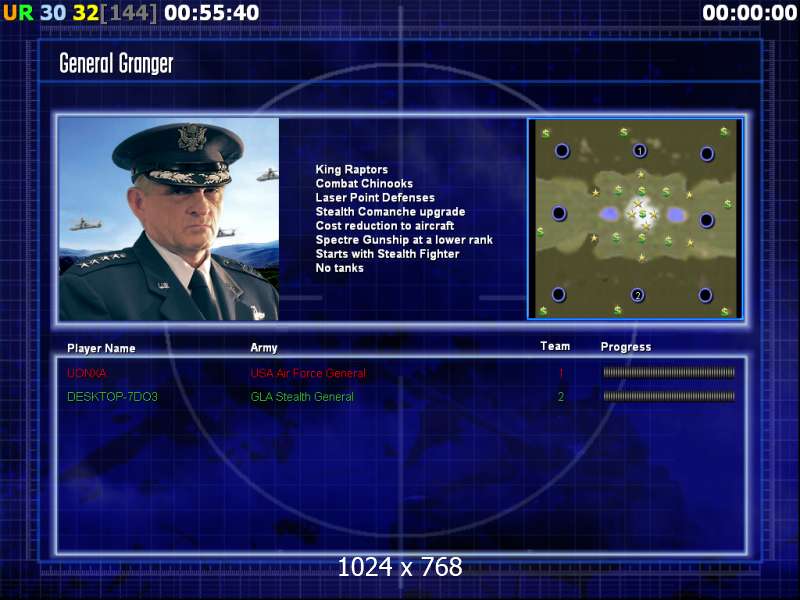The image size is (800, 600).
Task: Click the Combat Chinooks line
Action: [364, 183]
